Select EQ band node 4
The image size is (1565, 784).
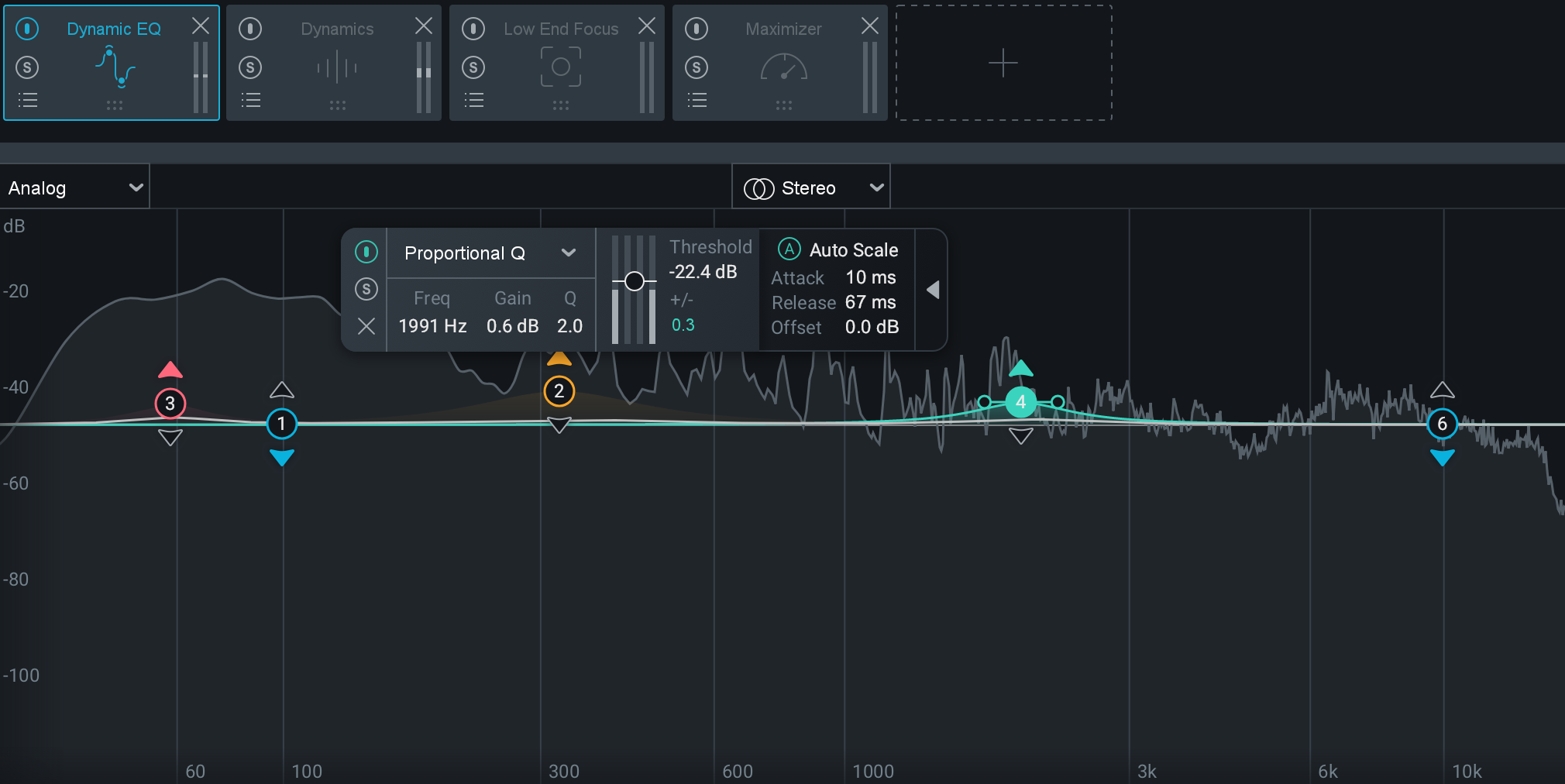[1021, 402]
